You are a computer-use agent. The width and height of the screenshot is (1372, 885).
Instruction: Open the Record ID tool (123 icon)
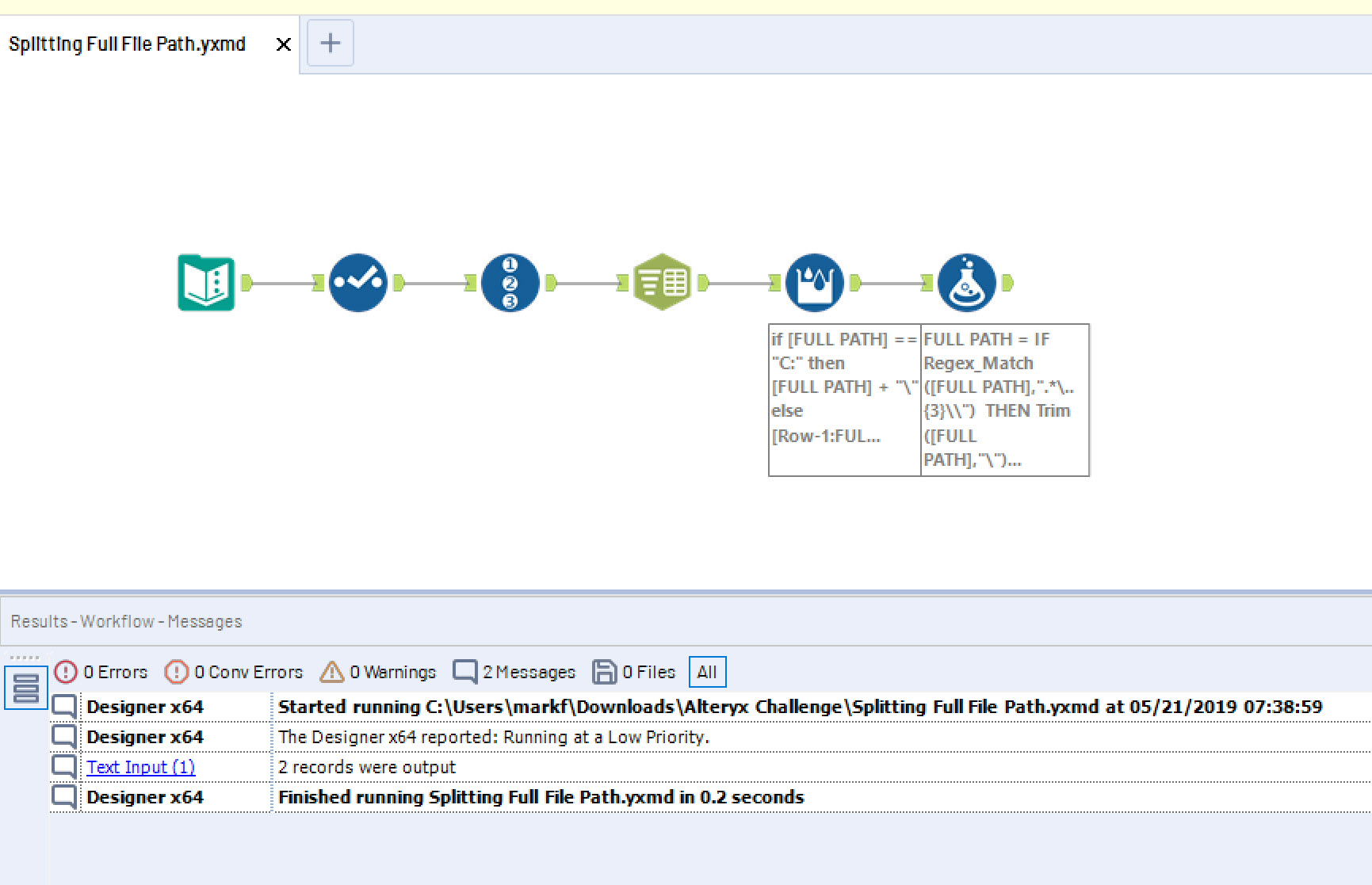click(510, 283)
